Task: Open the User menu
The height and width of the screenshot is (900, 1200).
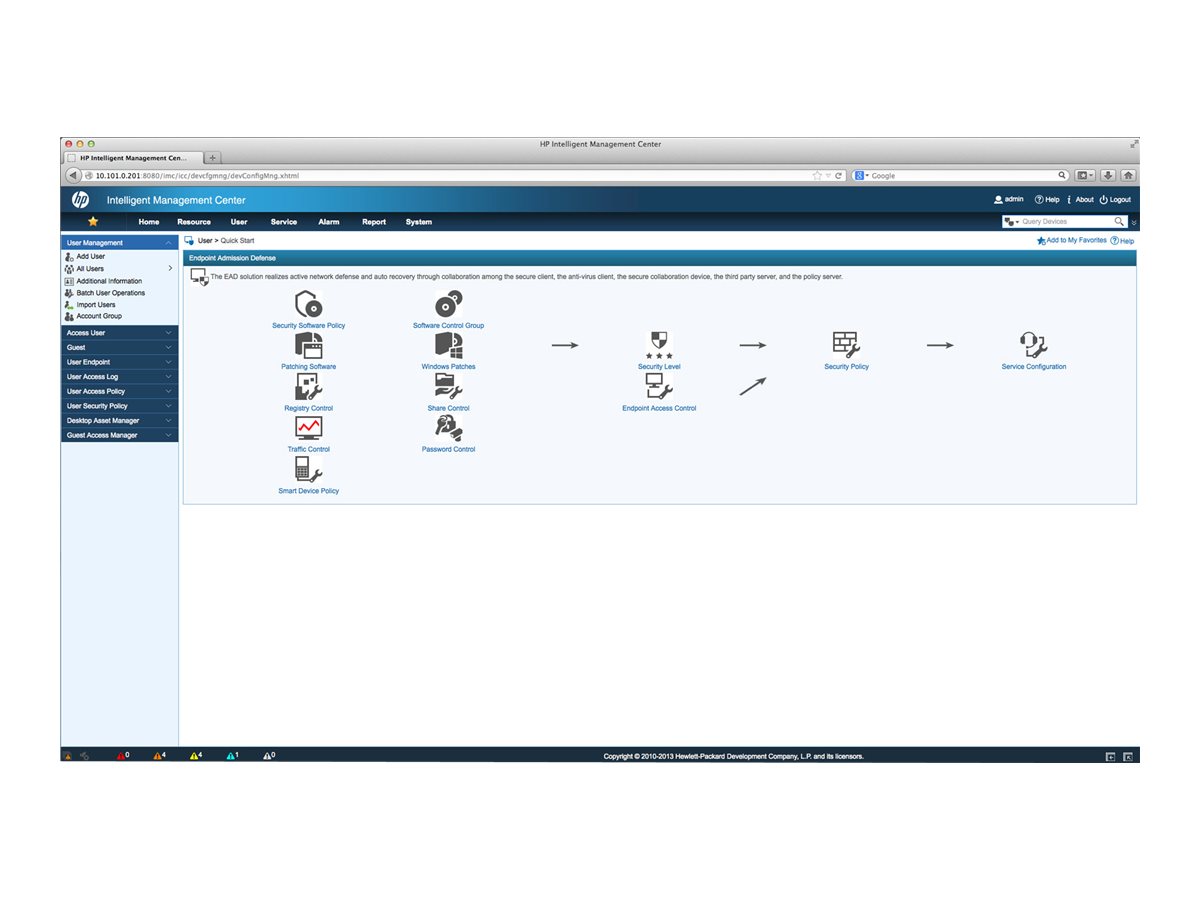Action: click(239, 222)
